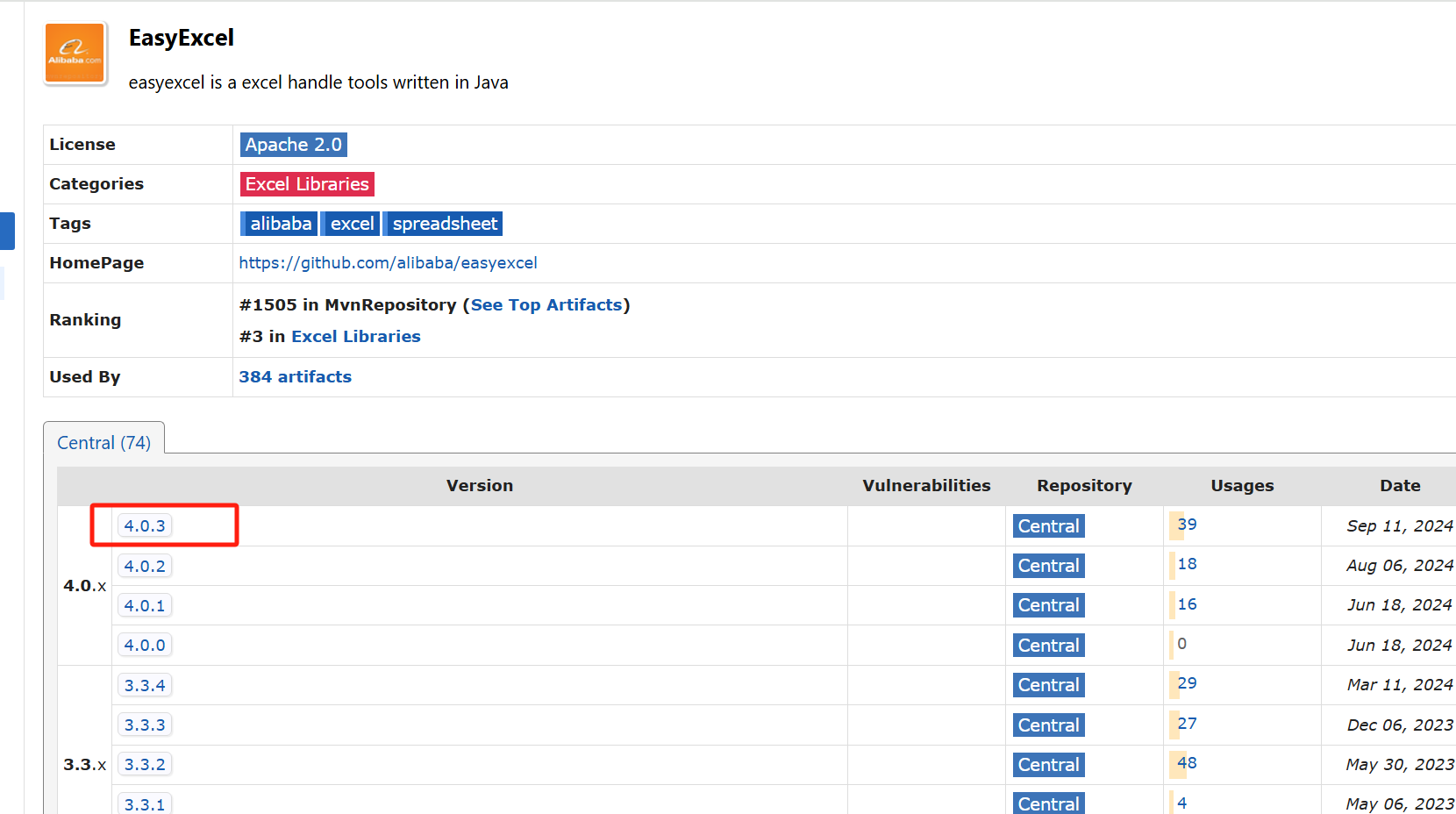Viewport: 1456px width, 814px height.
Task: Open the 48 usages link for 3.3.2
Action: point(1187,763)
